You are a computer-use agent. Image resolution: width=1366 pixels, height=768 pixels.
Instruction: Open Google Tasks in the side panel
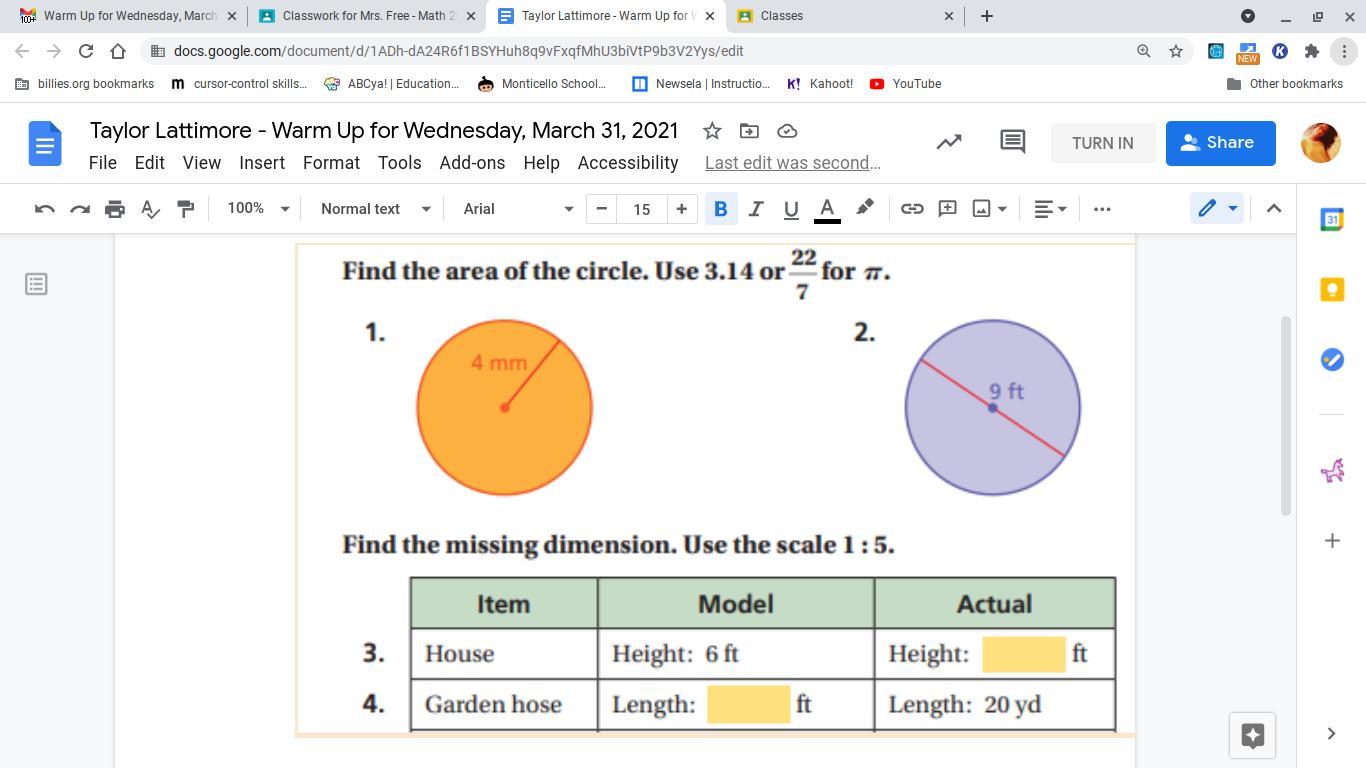click(x=1332, y=359)
